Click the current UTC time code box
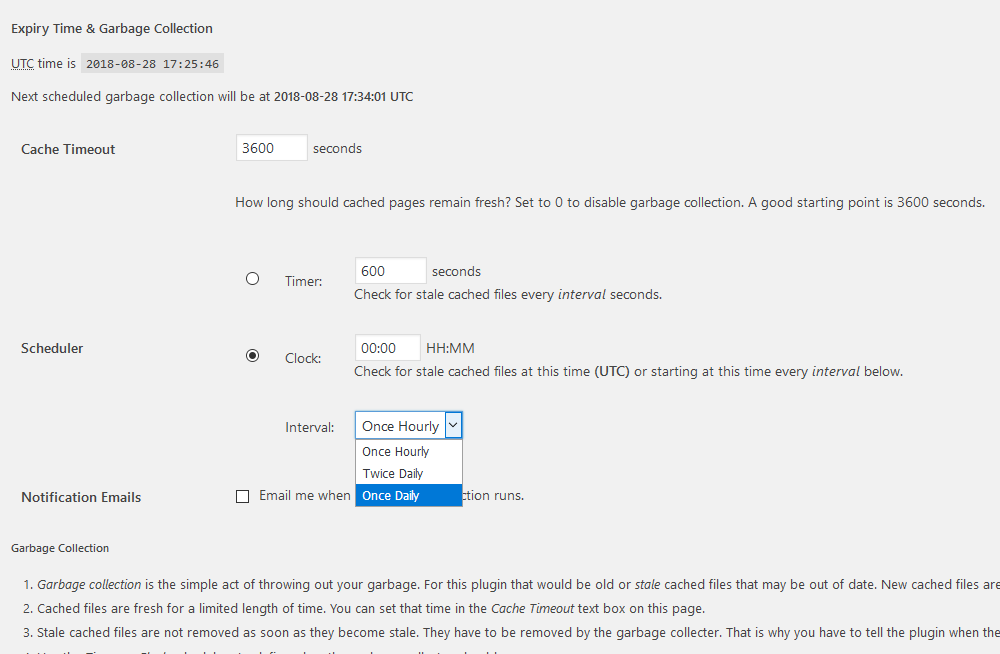This screenshot has height=654, width=1000. click(152, 64)
